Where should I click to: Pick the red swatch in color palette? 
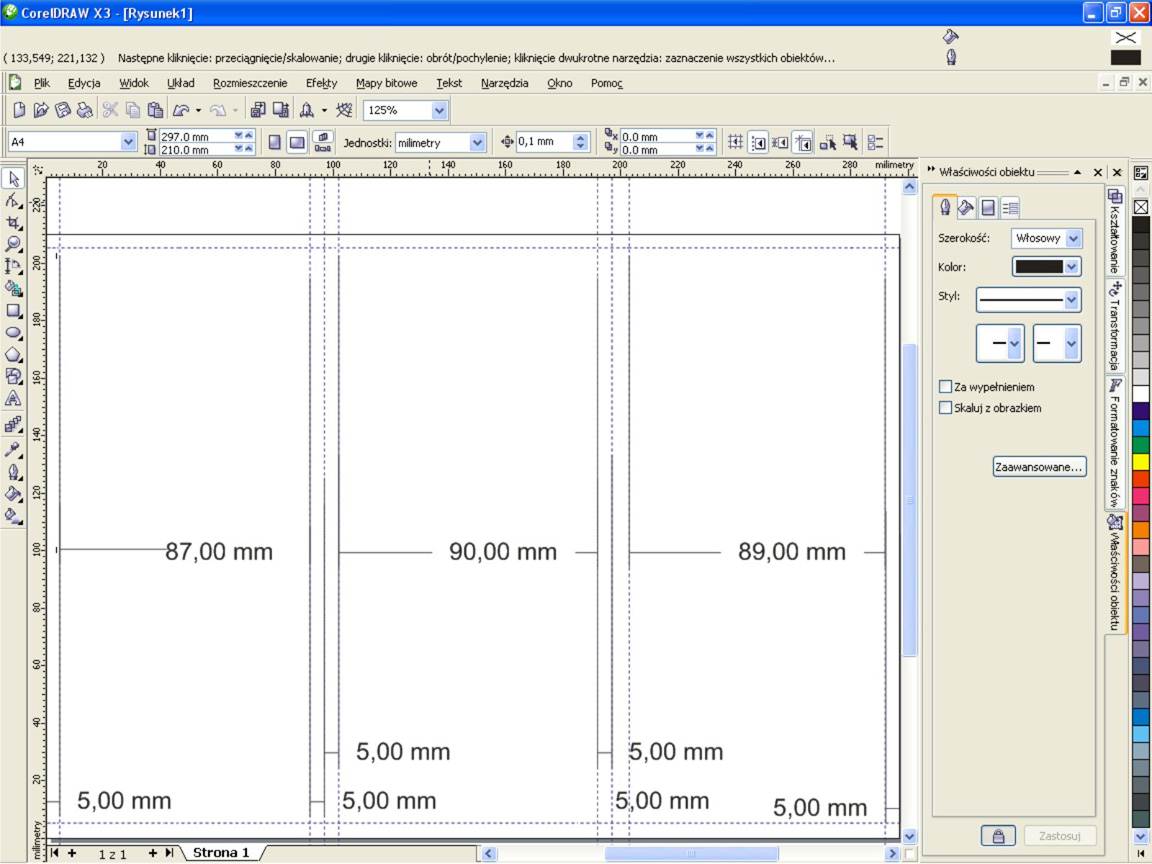[x=1141, y=479]
